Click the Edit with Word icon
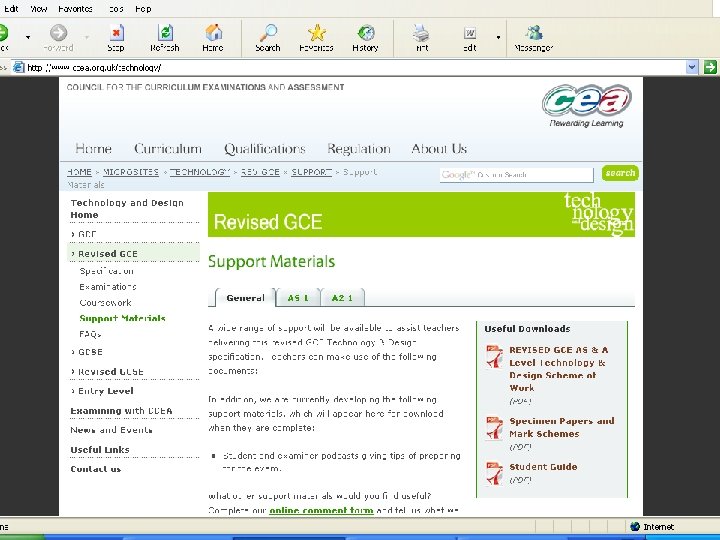Viewport: 720px width, 540px height. pos(469,33)
